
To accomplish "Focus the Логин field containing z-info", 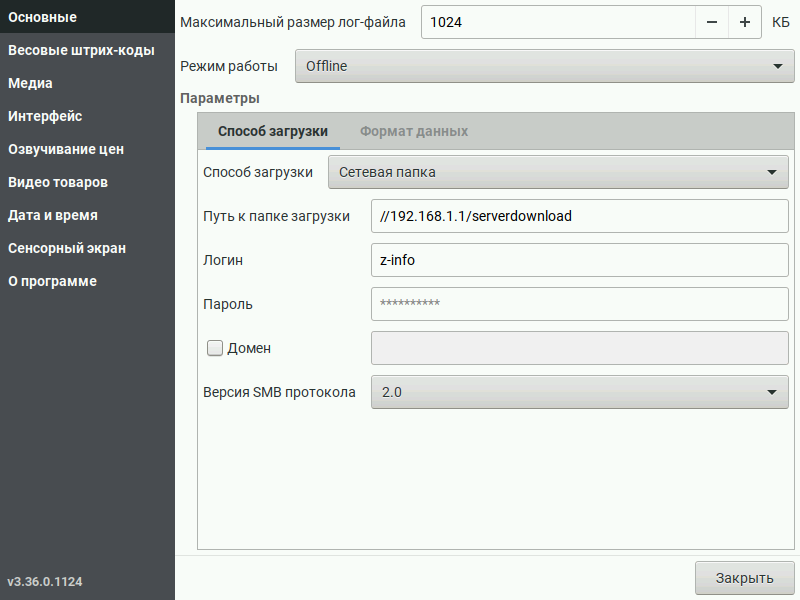I will click(x=580, y=260).
